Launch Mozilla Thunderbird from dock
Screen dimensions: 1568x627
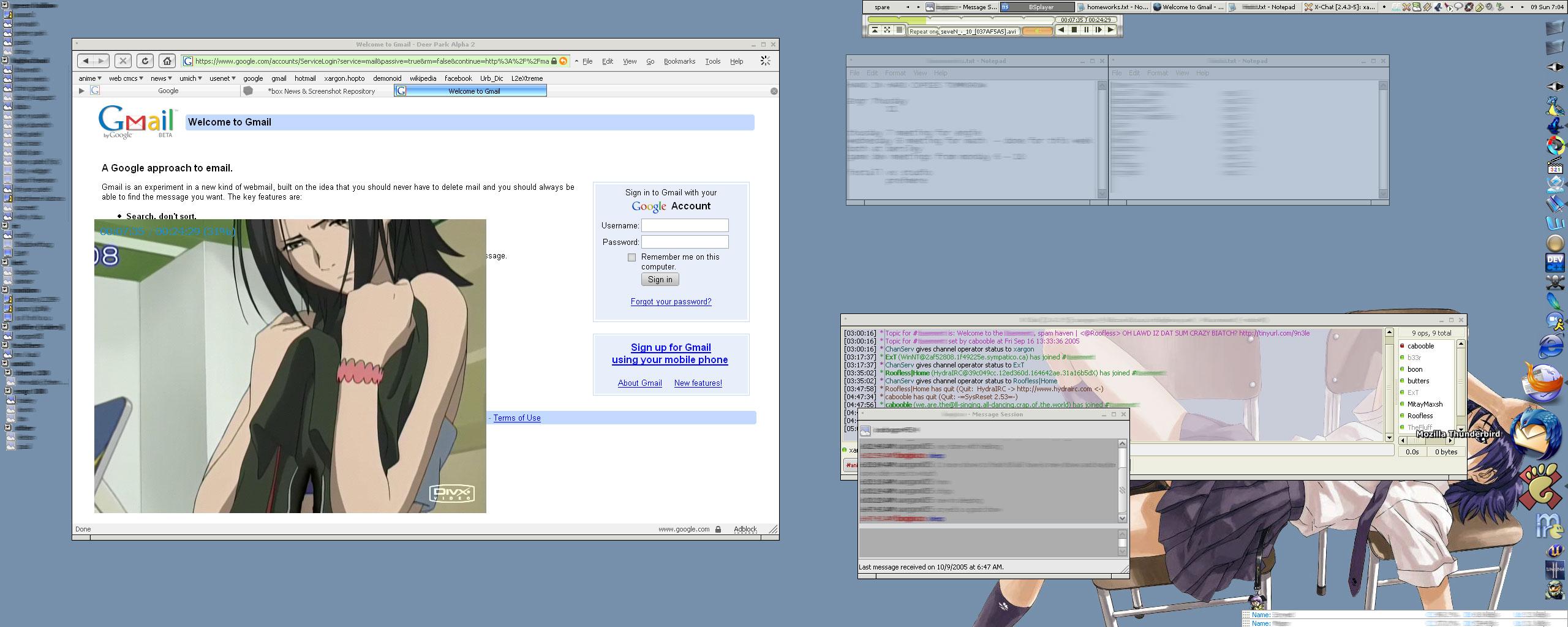1537,434
